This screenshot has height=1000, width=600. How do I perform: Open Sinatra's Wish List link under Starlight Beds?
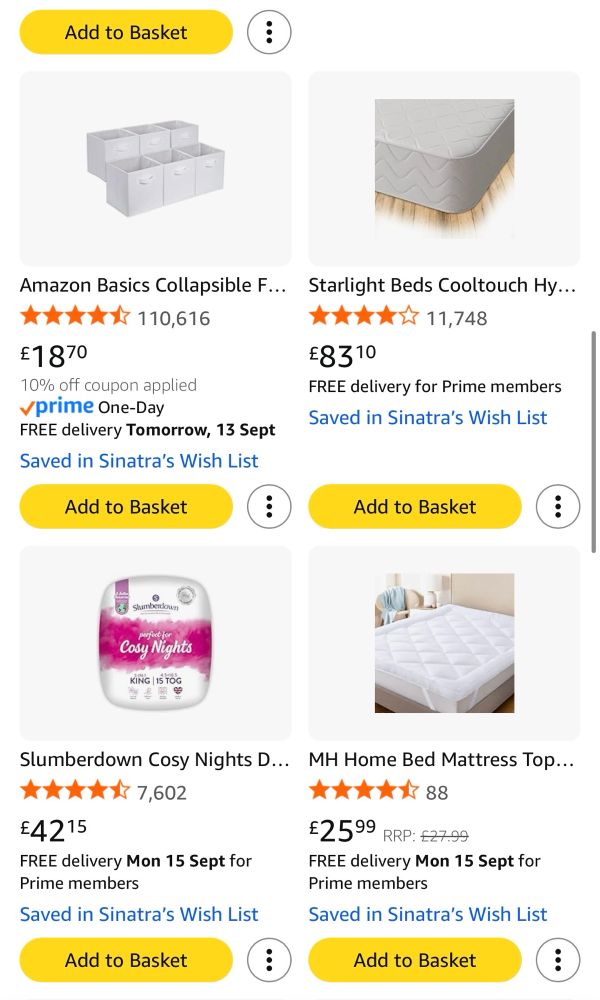tap(428, 418)
